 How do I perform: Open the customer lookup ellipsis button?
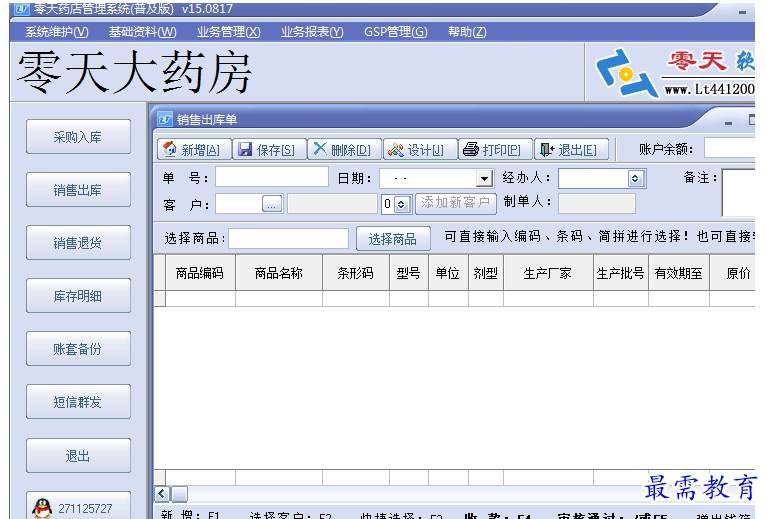pos(272,203)
